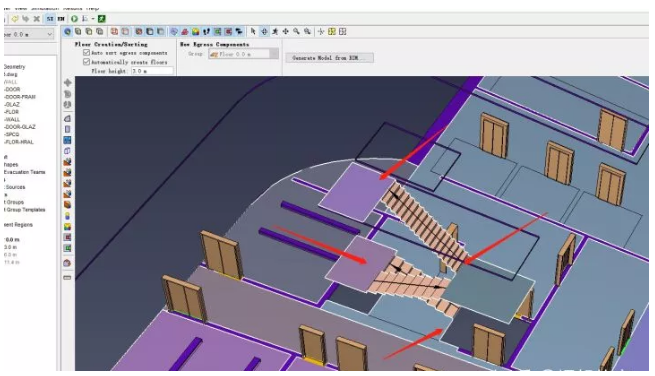The width and height of the screenshot is (655, 376).
Task: Open the Help menu
Action: [93, 8]
